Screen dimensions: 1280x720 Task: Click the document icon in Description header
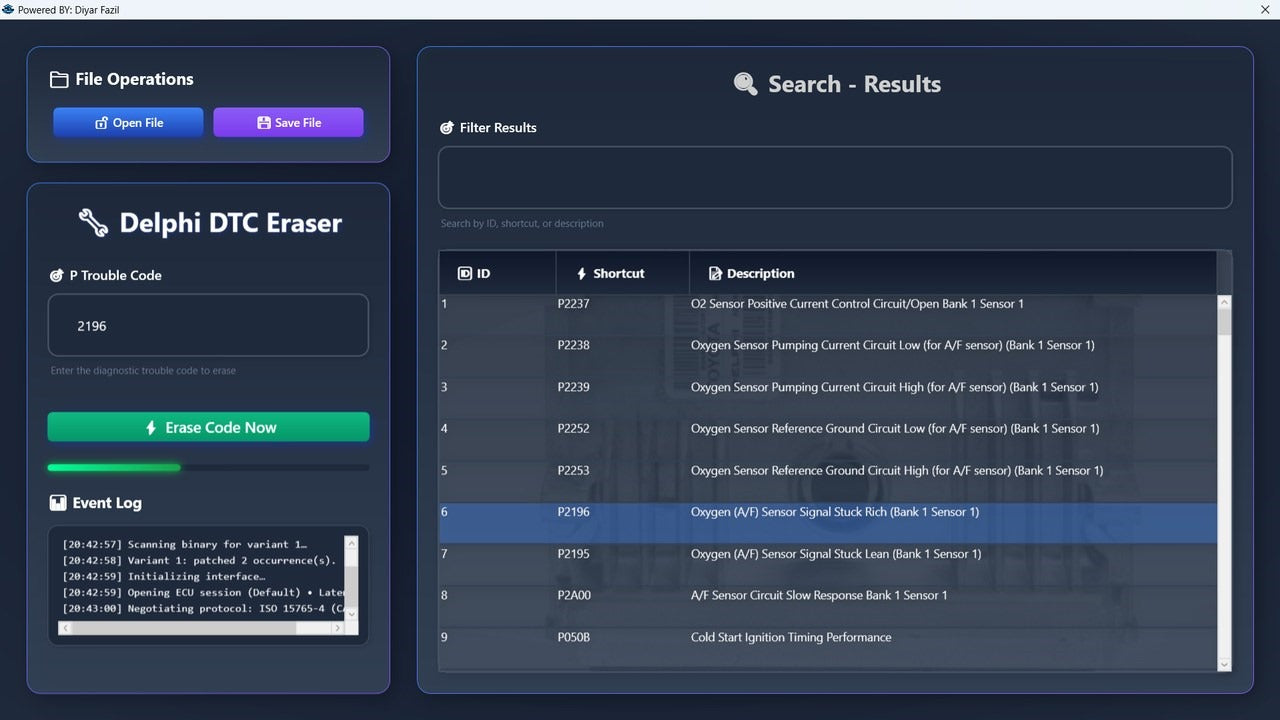coord(715,274)
